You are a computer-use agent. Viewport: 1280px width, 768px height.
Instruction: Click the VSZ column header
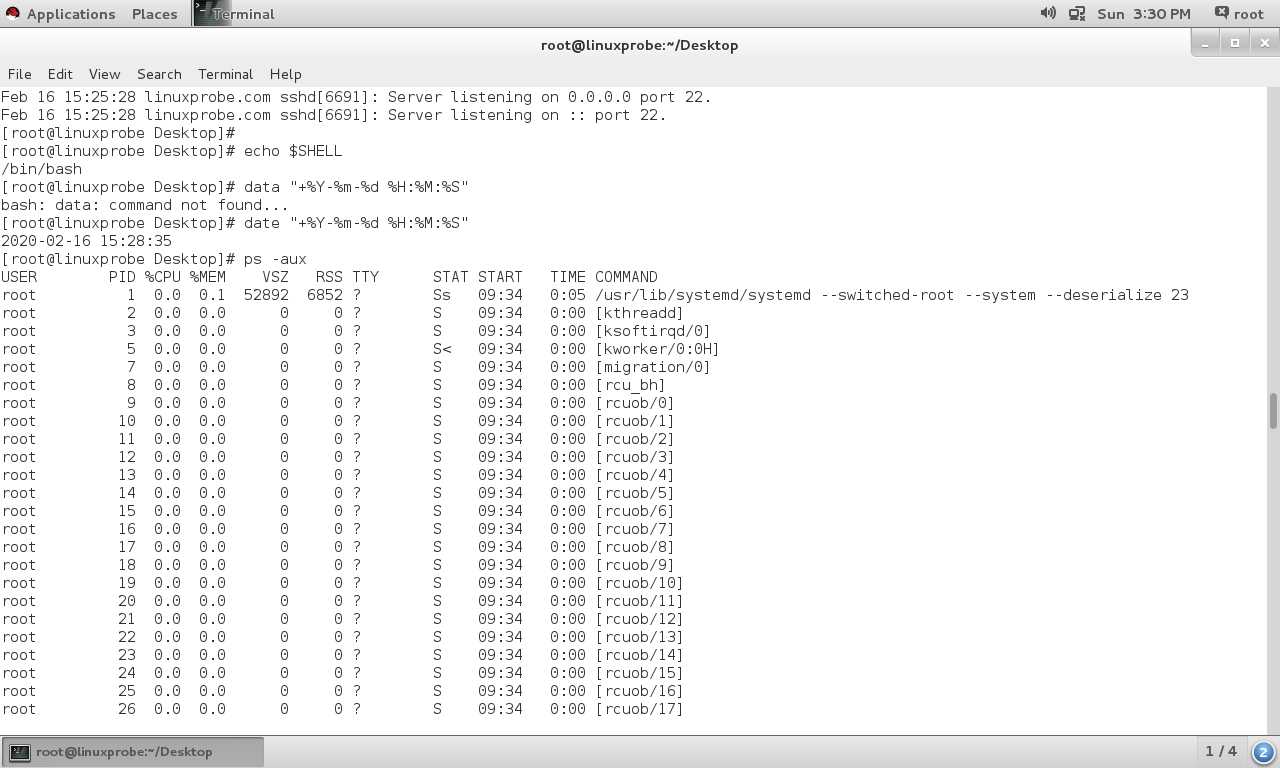(275, 277)
